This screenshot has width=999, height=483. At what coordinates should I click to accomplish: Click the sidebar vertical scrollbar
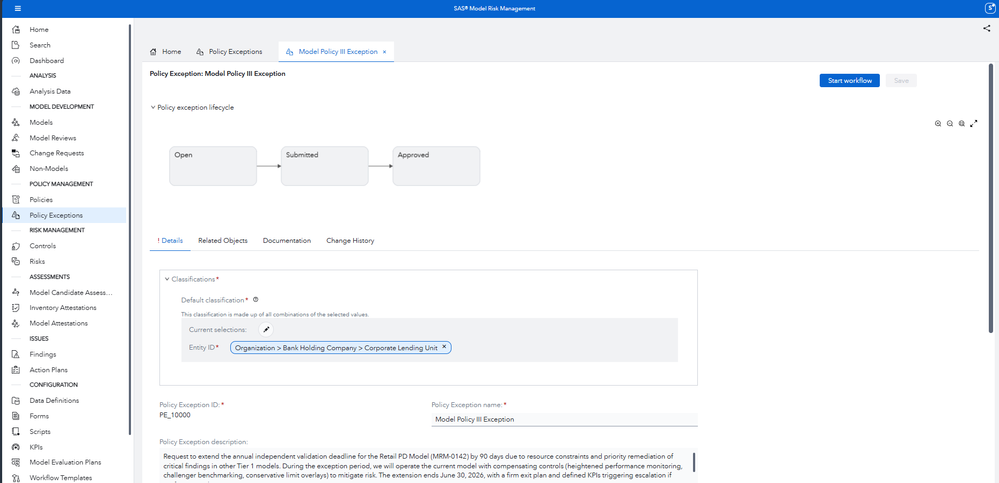[130, 229]
